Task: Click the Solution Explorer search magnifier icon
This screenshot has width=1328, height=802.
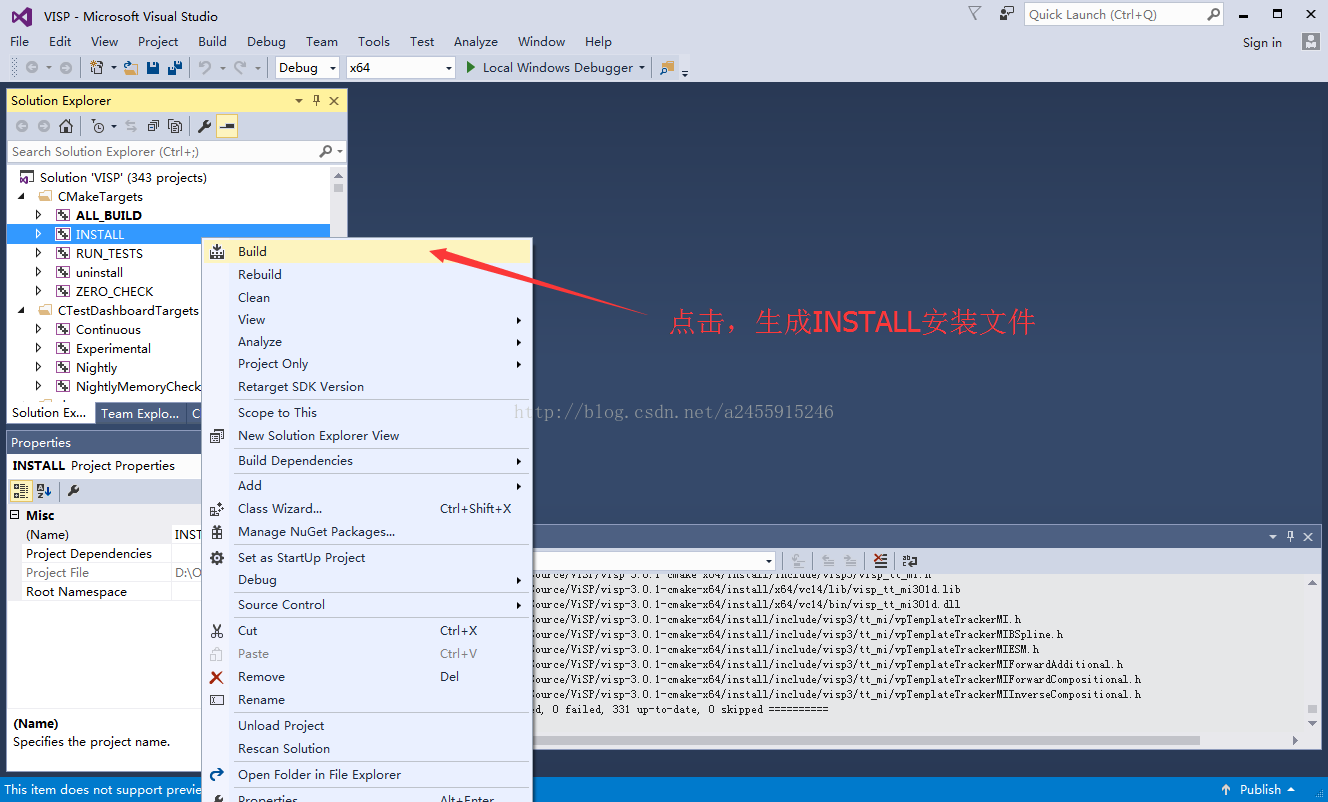Action: tap(325, 152)
